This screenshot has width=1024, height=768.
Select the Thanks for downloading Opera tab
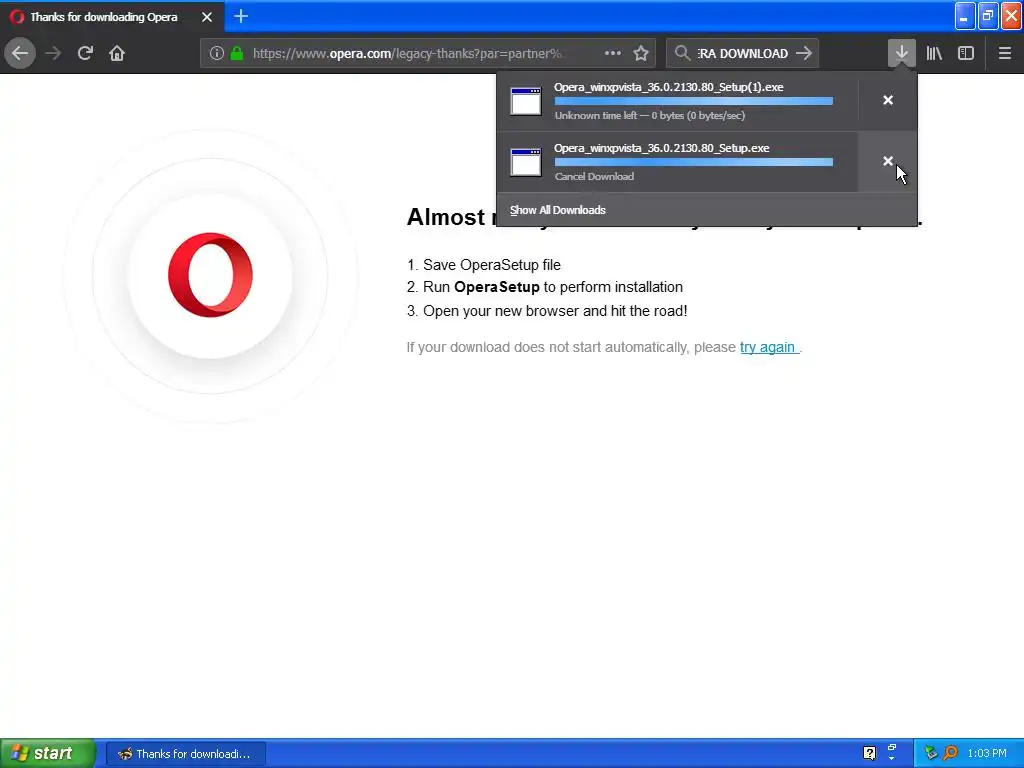112,17
